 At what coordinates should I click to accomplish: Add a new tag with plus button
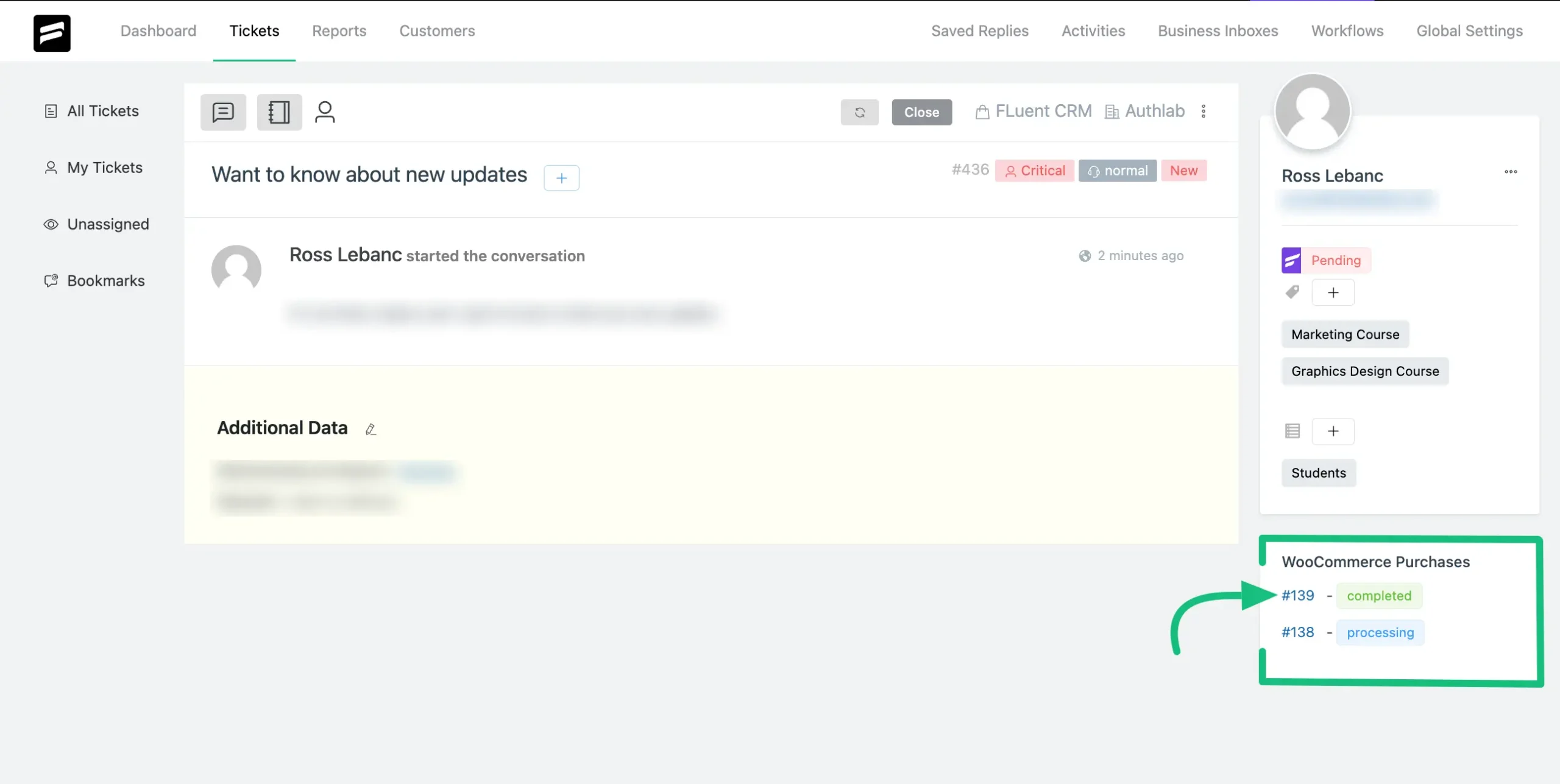click(x=1333, y=292)
